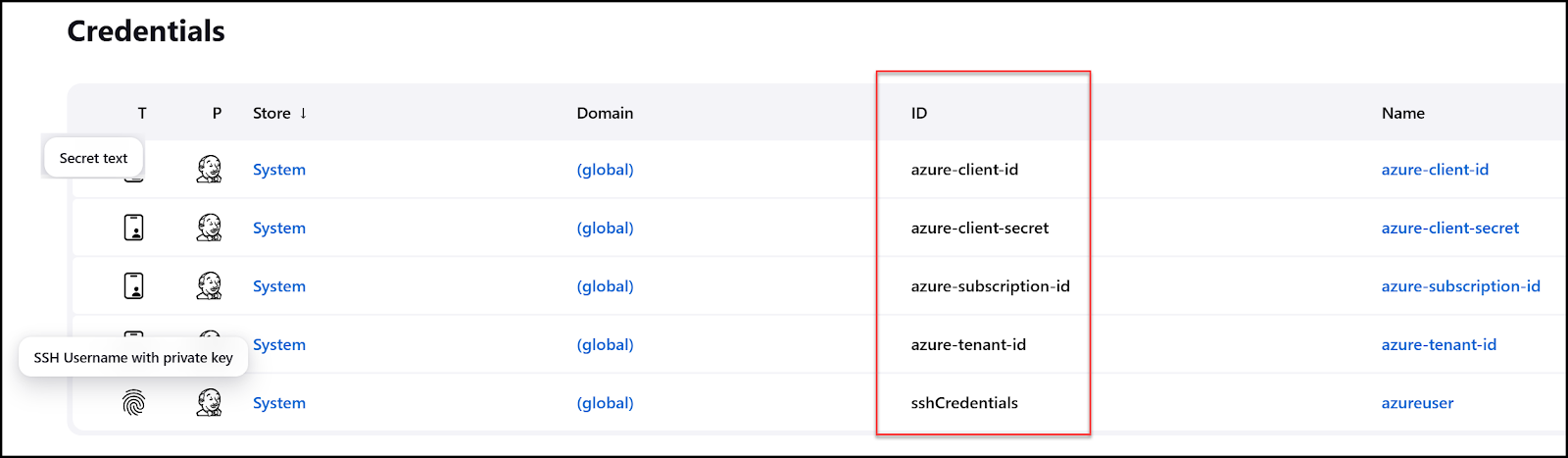Open (global) domain link for azure-subscription-id

coord(605,286)
